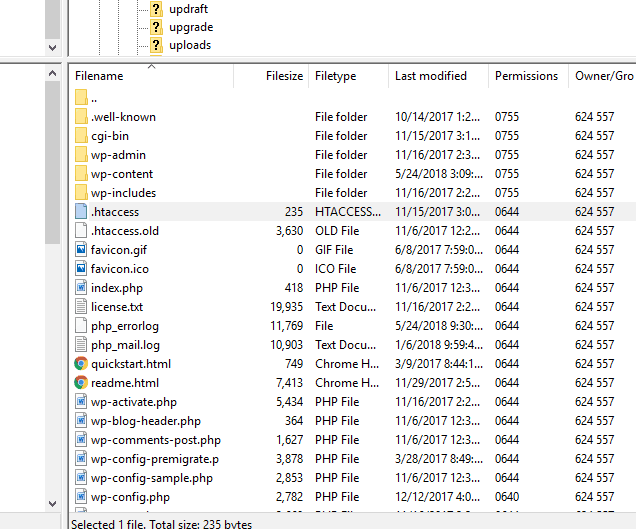
Task: Click the .well-known folder icon
Action: point(81,117)
